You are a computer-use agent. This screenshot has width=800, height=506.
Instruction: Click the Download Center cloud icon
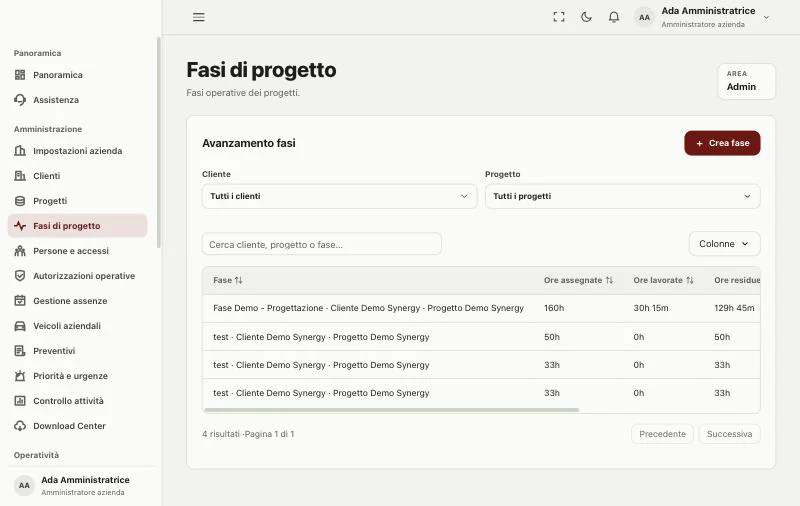[x=20, y=426]
